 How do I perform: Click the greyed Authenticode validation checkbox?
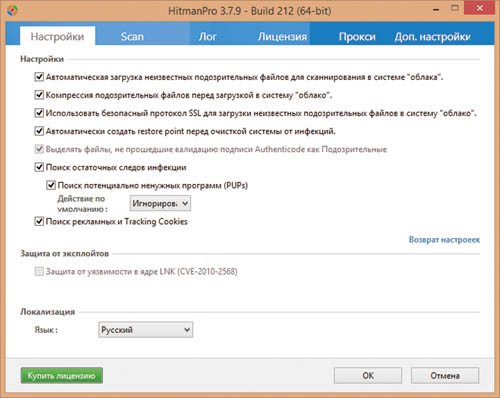39,149
